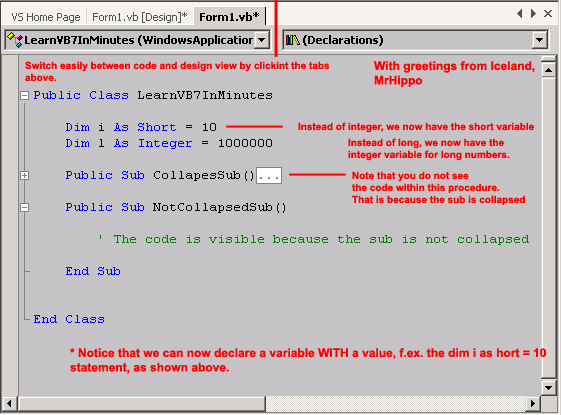Close the current document with the X
The height and width of the screenshot is (415, 561).
pos(548,14)
